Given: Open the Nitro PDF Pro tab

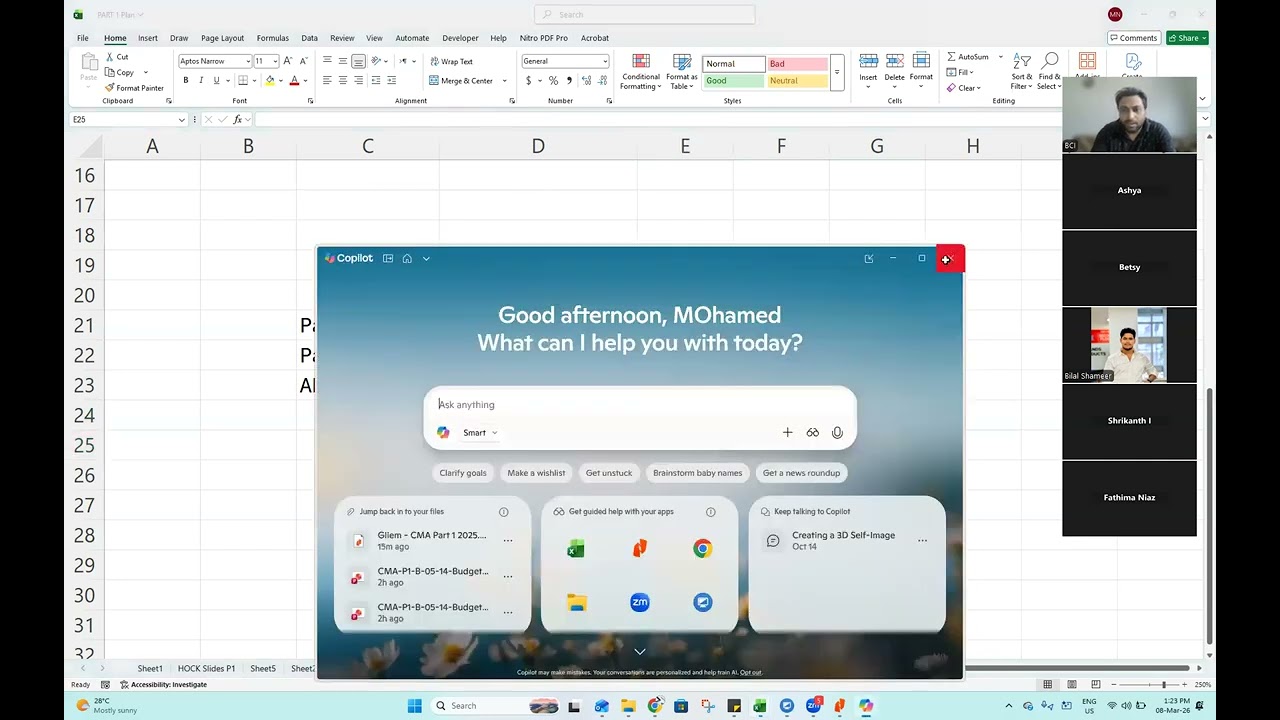Looking at the screenshot, I should tap(544, 38).
